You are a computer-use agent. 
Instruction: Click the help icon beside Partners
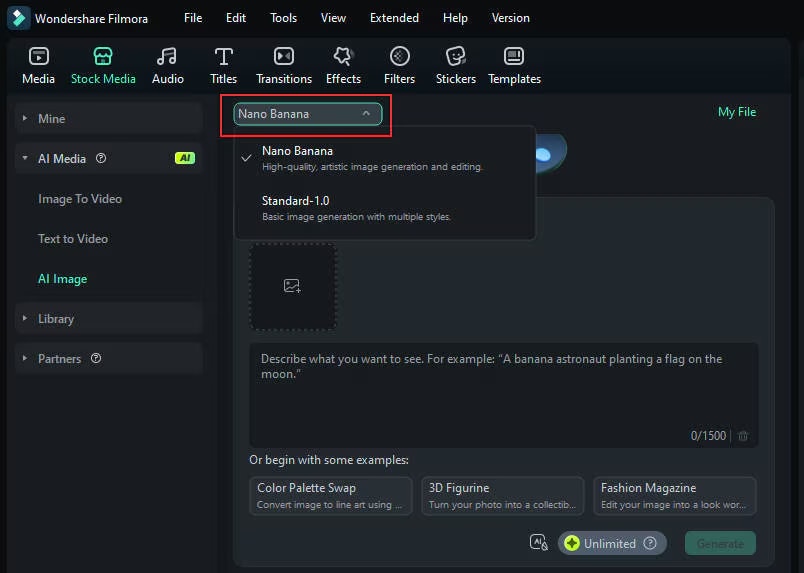click(x=96, y=359)
